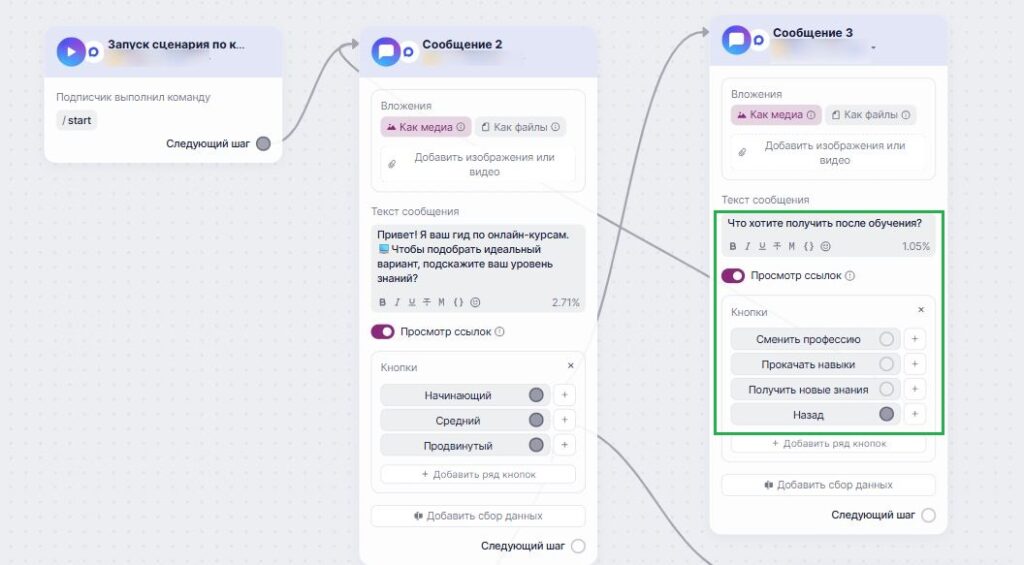Edit the Продвинутый button label

pos(458,446)
